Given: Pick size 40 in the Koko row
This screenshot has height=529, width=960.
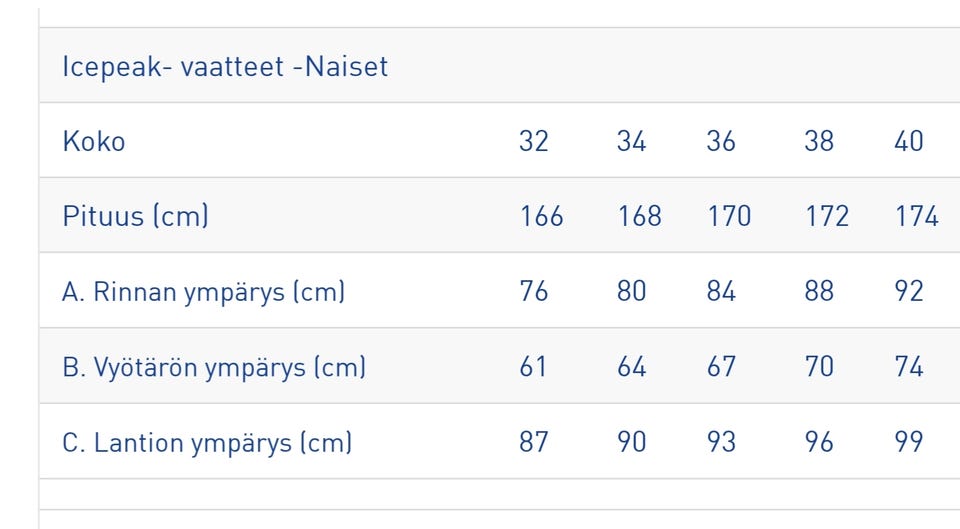Looking at the screenshot, I should 909,141.
